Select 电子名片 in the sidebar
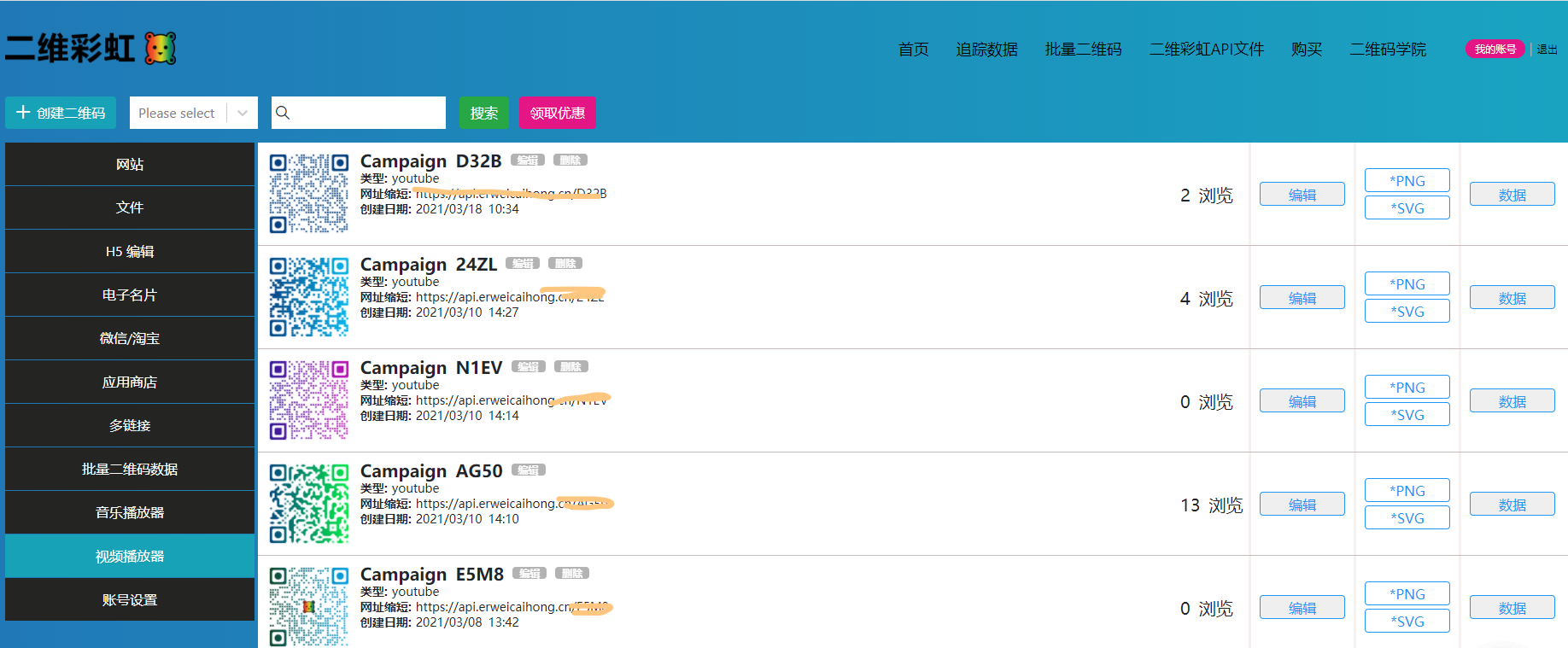The width and height of the screenshot is (1568, 648). [x=130, y=295]
